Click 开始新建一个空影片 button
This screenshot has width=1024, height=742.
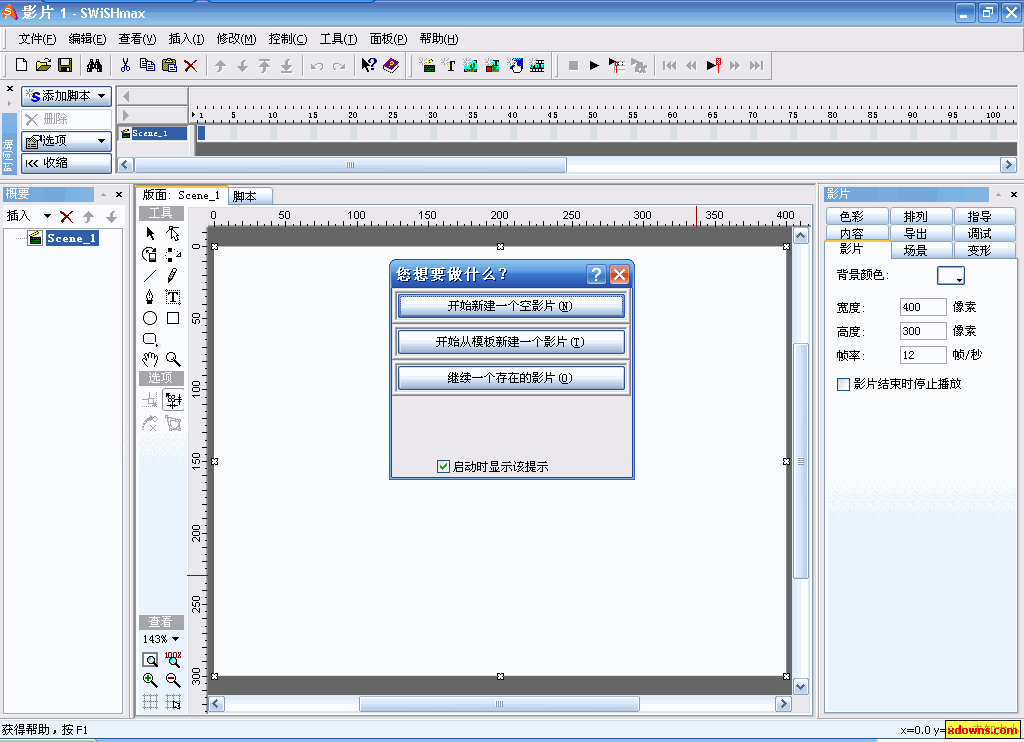(x=511, y=306)
